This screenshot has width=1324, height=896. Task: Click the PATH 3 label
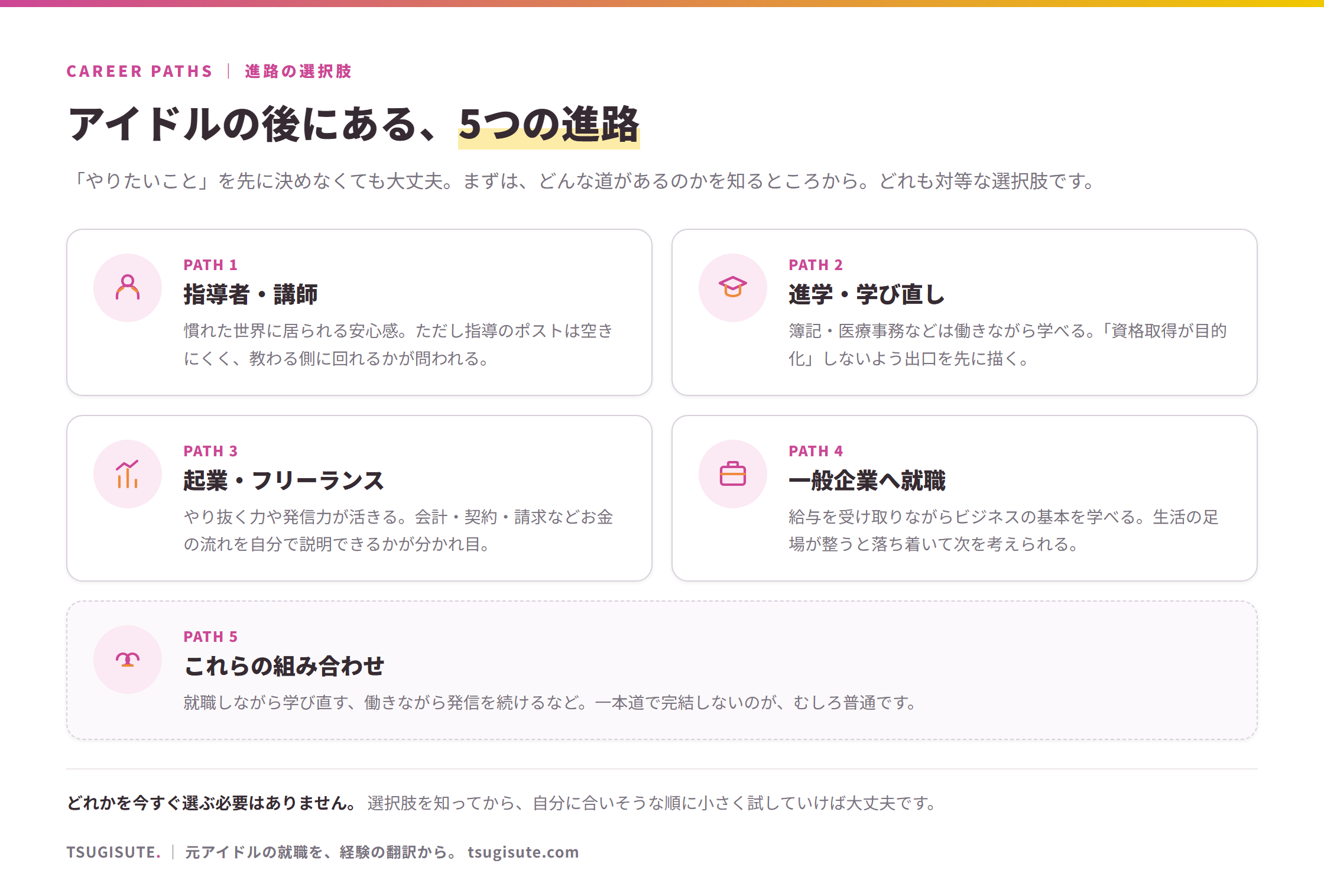(x=210, y=451)
